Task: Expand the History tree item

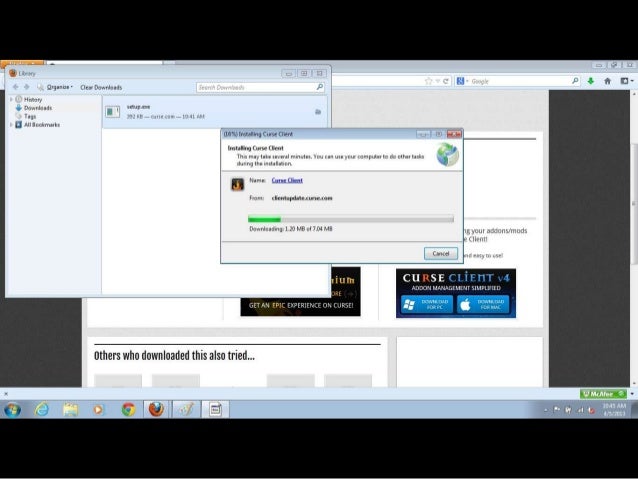Action: click(x=11, y=99)
